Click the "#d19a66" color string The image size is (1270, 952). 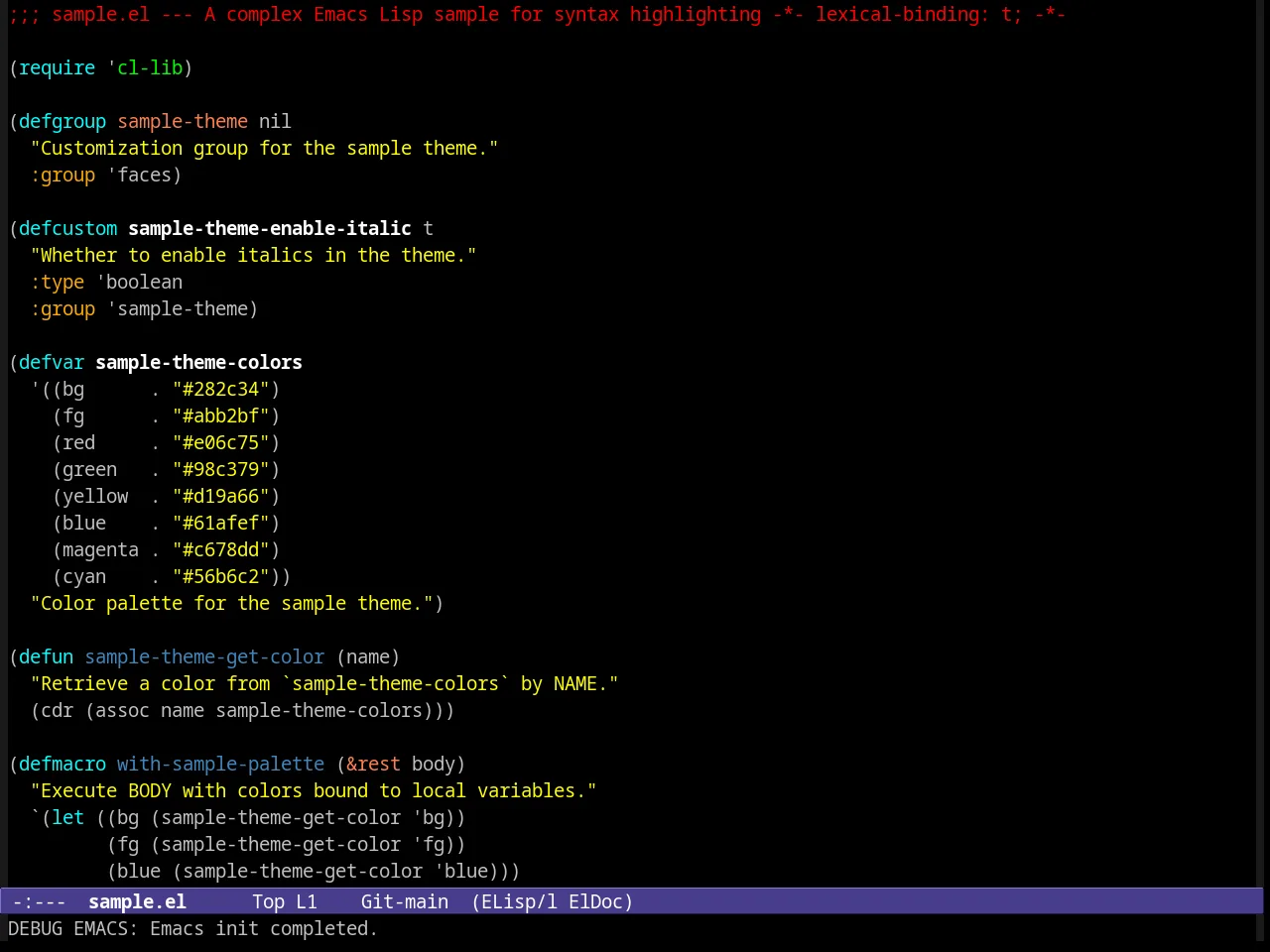[221, 496]
